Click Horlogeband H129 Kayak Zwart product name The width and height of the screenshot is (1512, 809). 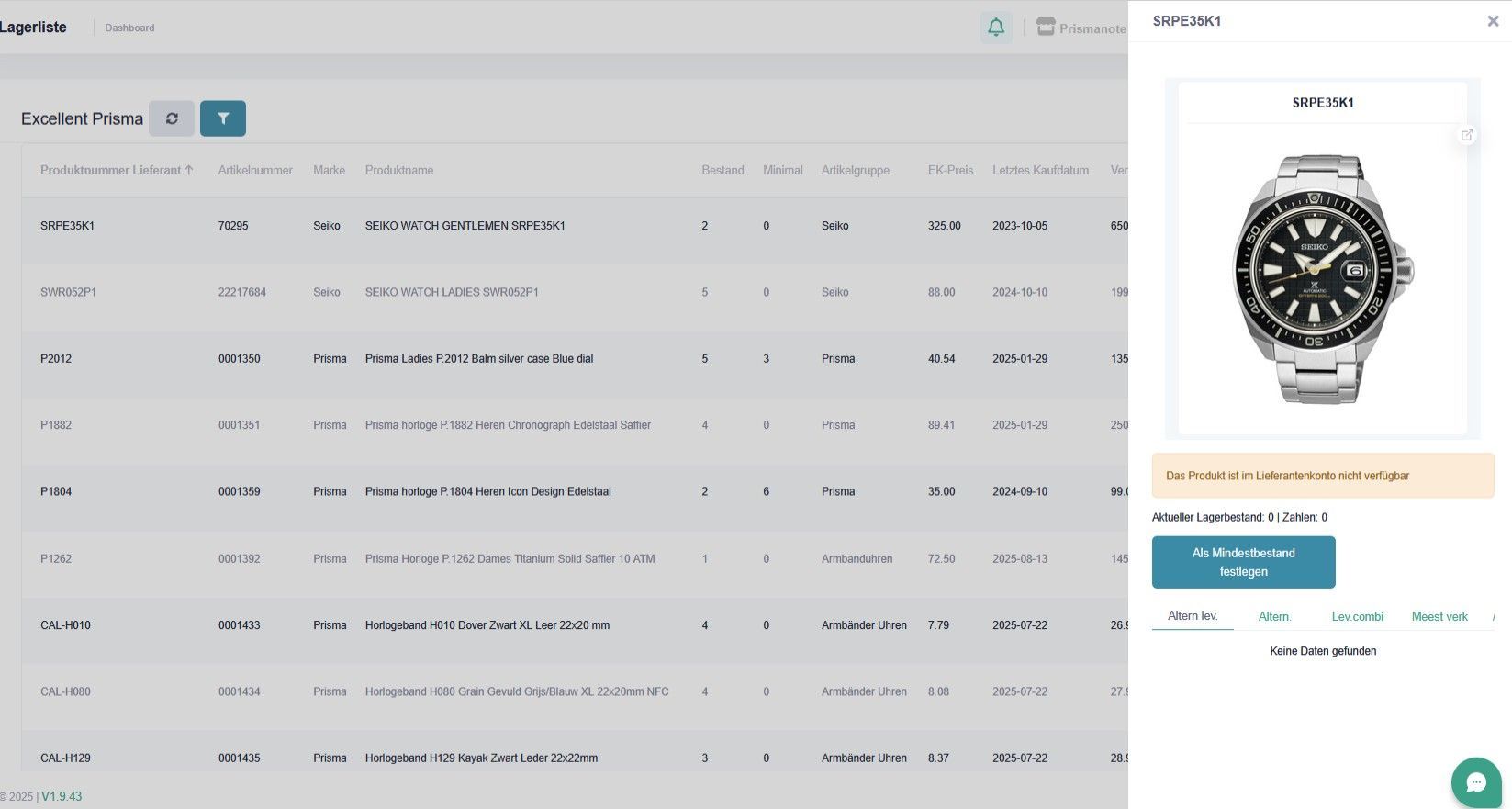(481, 758)
